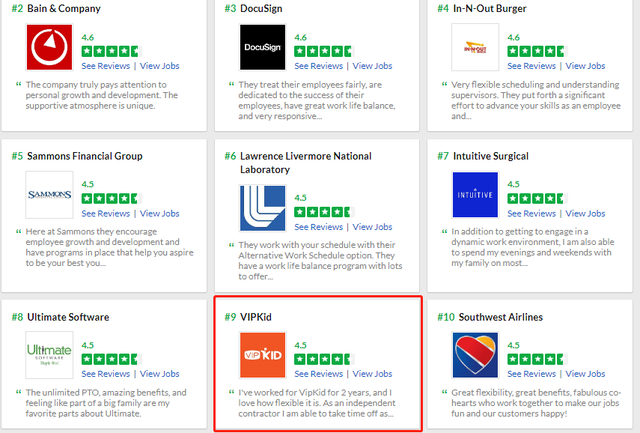Click the Sammons Financial Group heading

(x=84, y=156)
